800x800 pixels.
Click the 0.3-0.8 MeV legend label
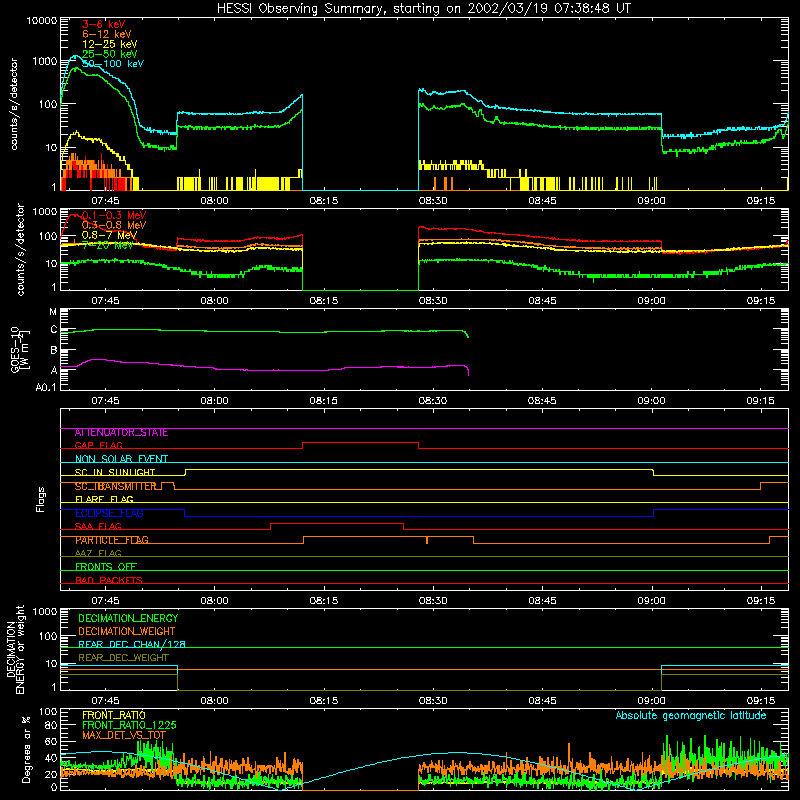pos(113,225)
